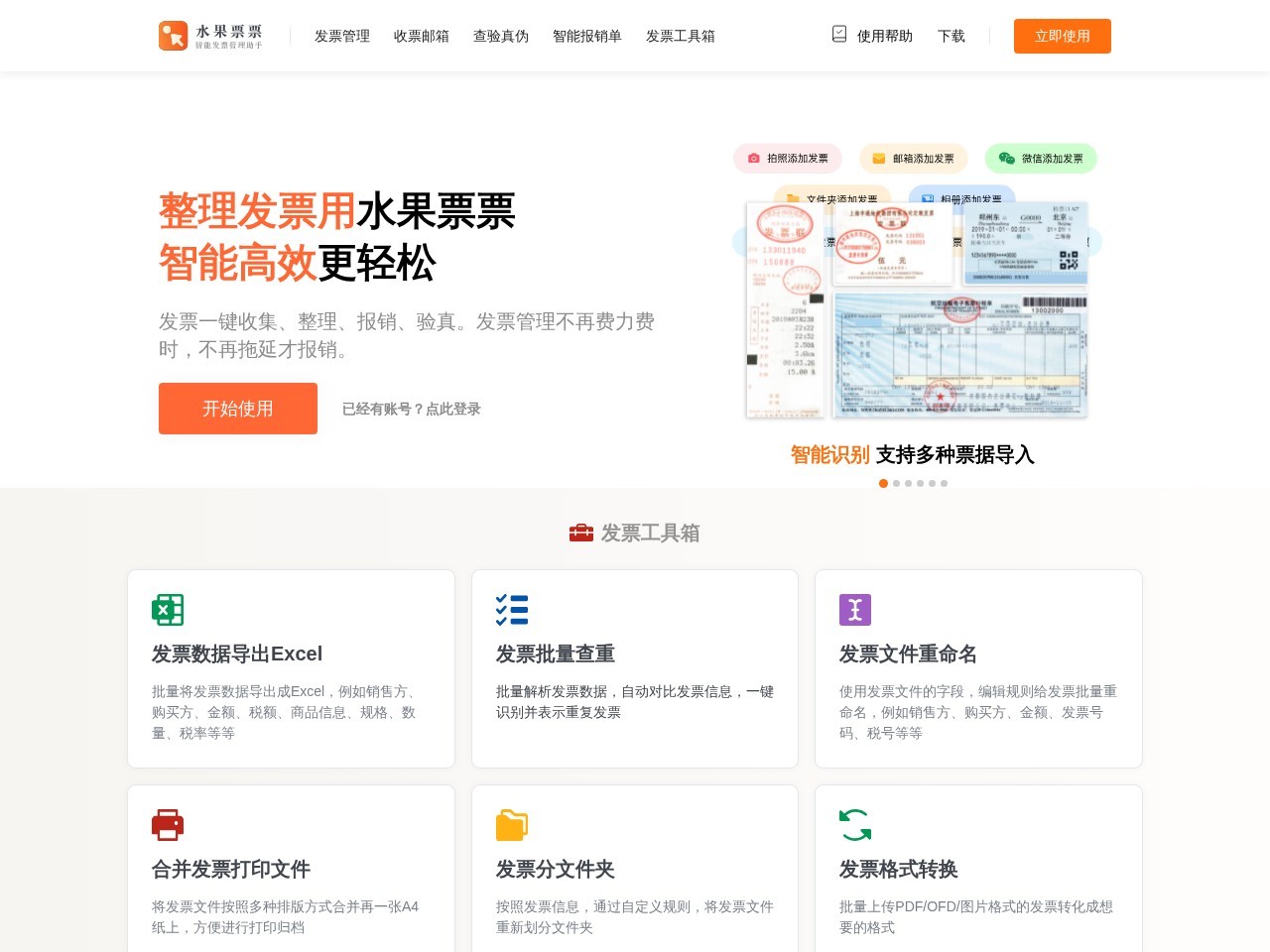Click the orange 立即使用 button
This screenshot has height=952, width=1270.
(1063, 36)
